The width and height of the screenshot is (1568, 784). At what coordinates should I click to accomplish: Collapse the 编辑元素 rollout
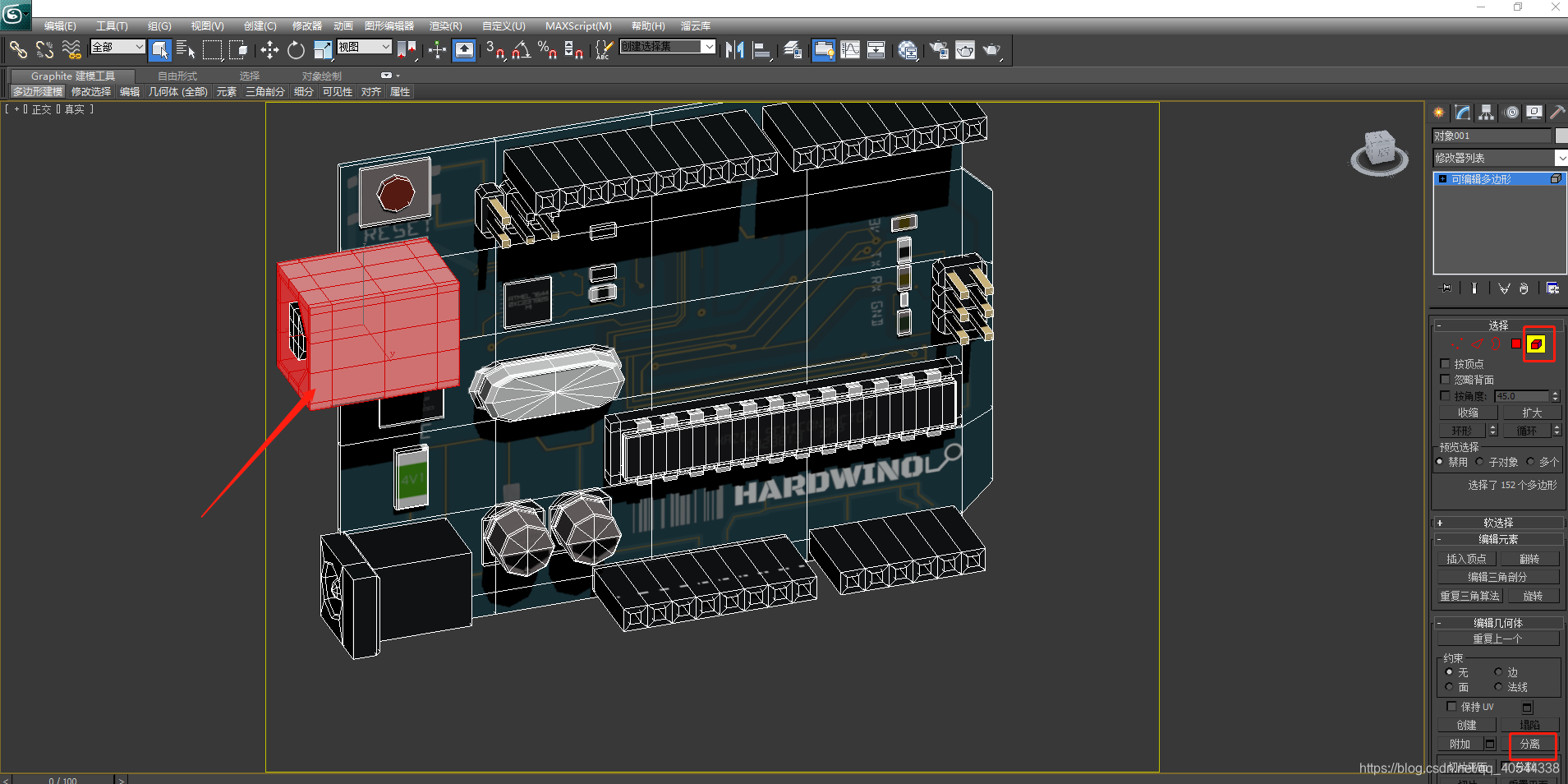1498,539
